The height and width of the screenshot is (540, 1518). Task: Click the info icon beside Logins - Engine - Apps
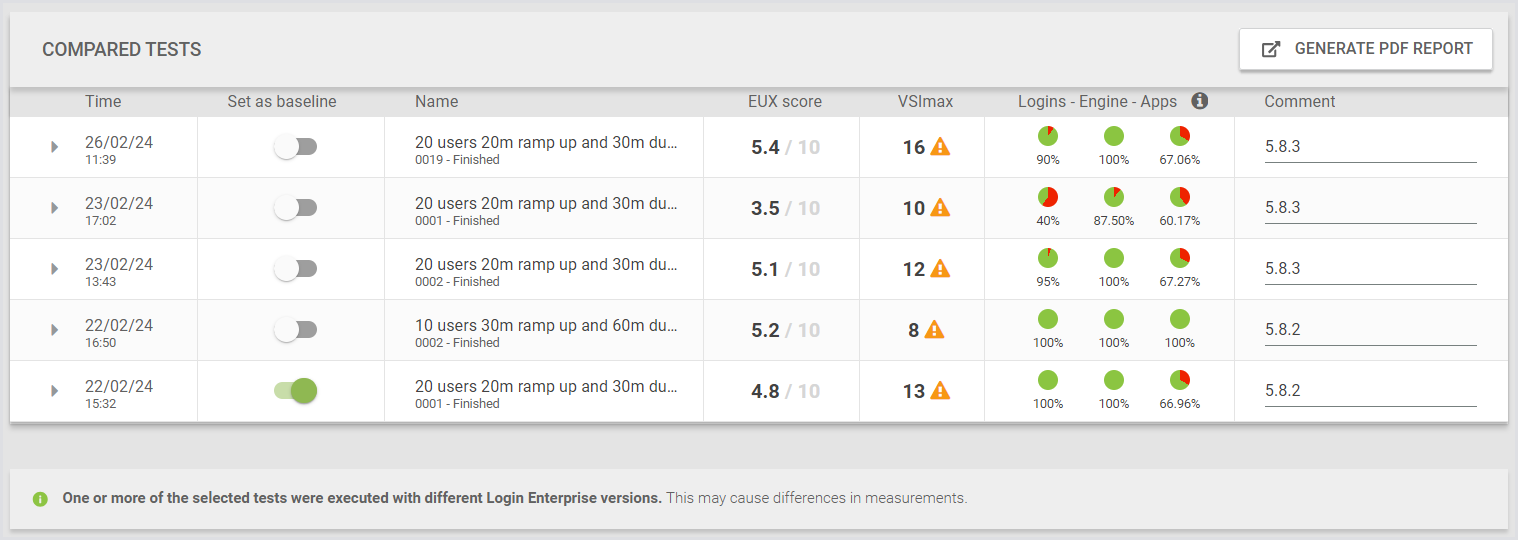click(1200, 101)
